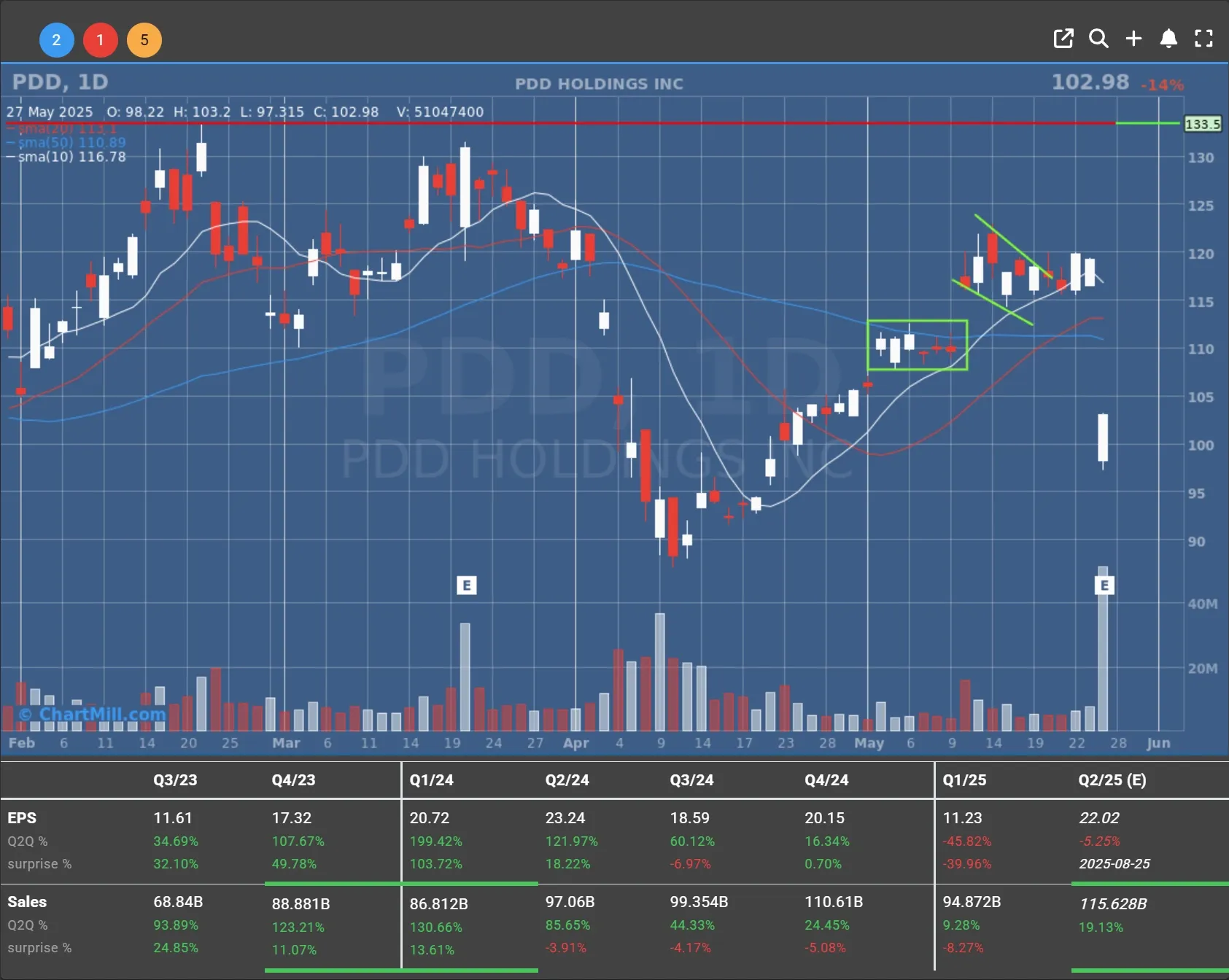Click the 102.98 last price

1090,82
